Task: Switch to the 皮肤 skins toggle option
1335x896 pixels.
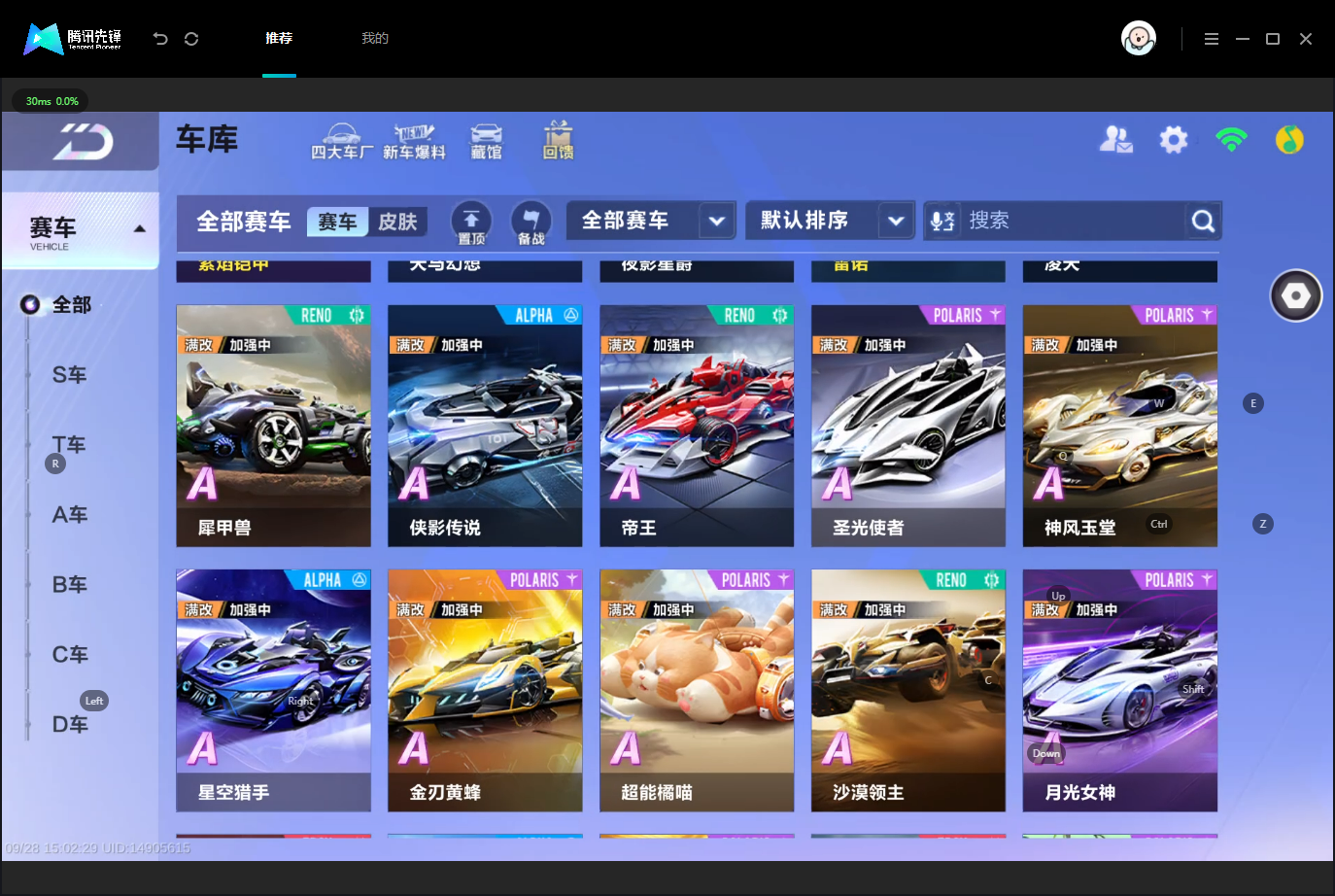Action: click(397, 222)
